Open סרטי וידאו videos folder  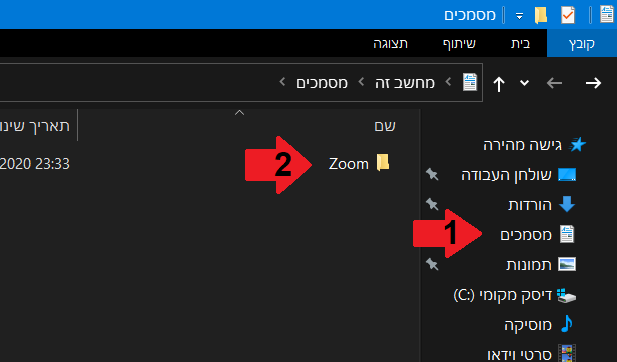(532, 354)
